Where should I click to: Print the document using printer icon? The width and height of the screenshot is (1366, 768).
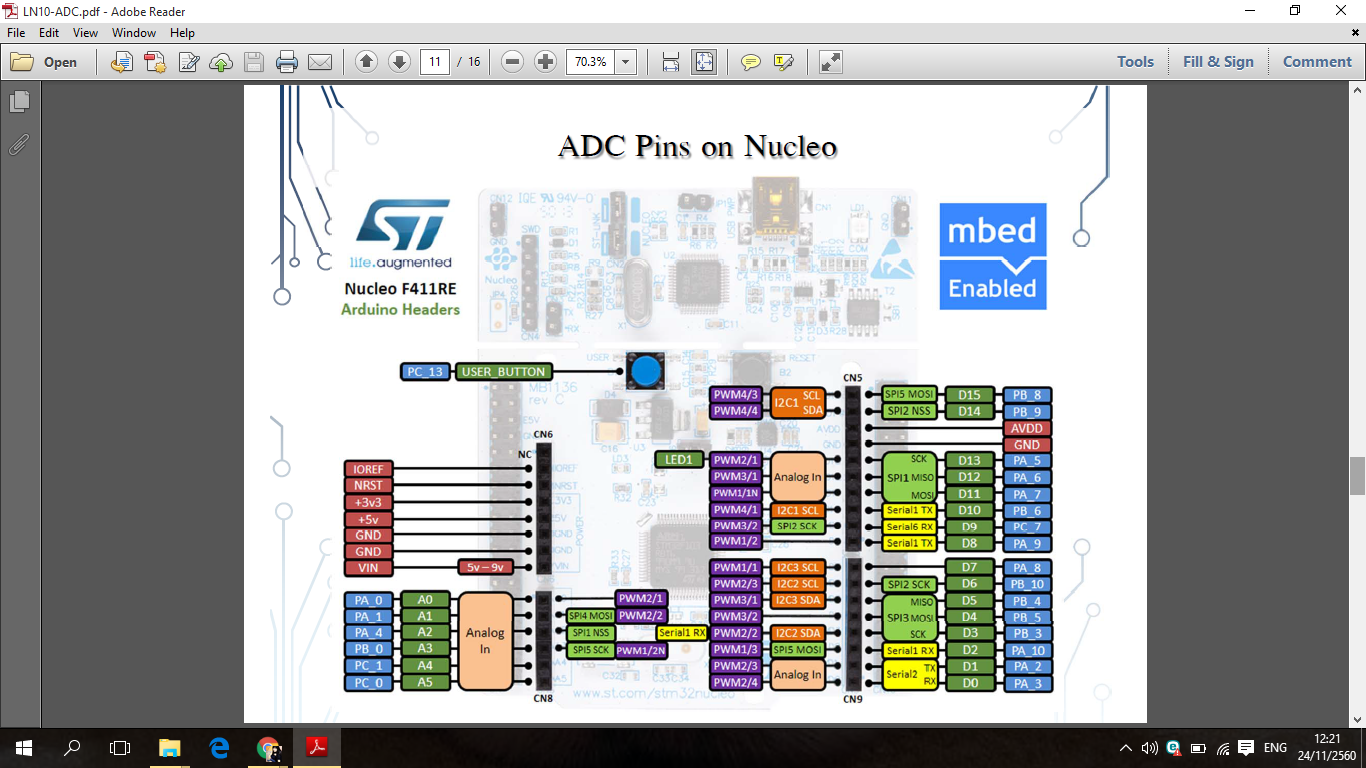[287, 62]
